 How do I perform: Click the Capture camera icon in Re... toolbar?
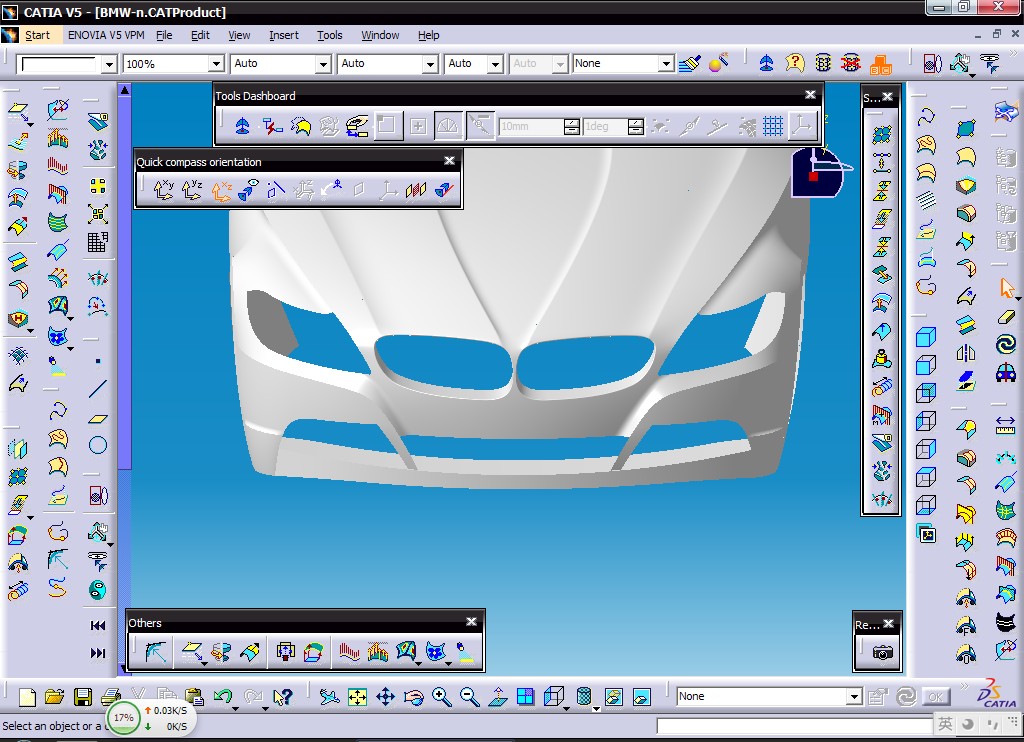[882, 652]
